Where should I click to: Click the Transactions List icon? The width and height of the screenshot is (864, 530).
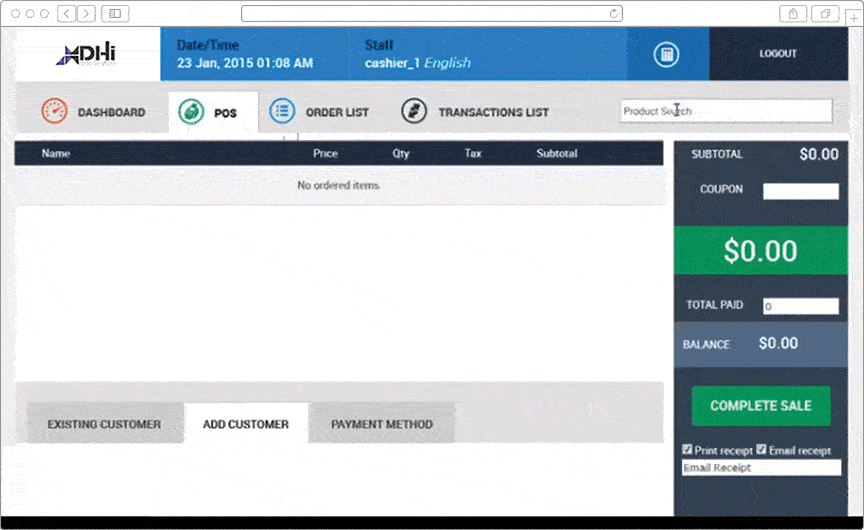point(414,112)
